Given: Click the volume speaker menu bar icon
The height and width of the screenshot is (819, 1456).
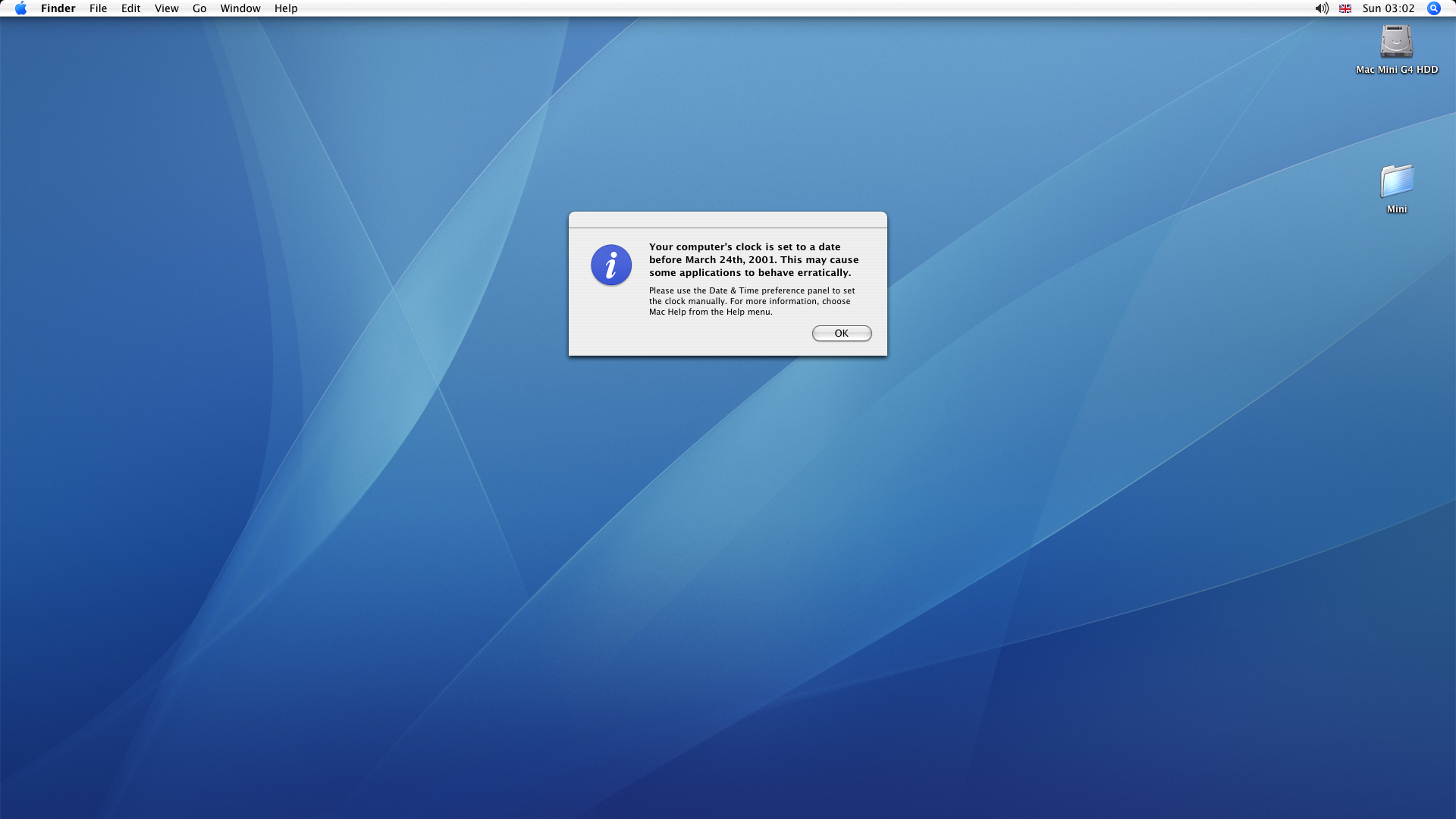Looking at the screenshot, I should pos(1321,8).
